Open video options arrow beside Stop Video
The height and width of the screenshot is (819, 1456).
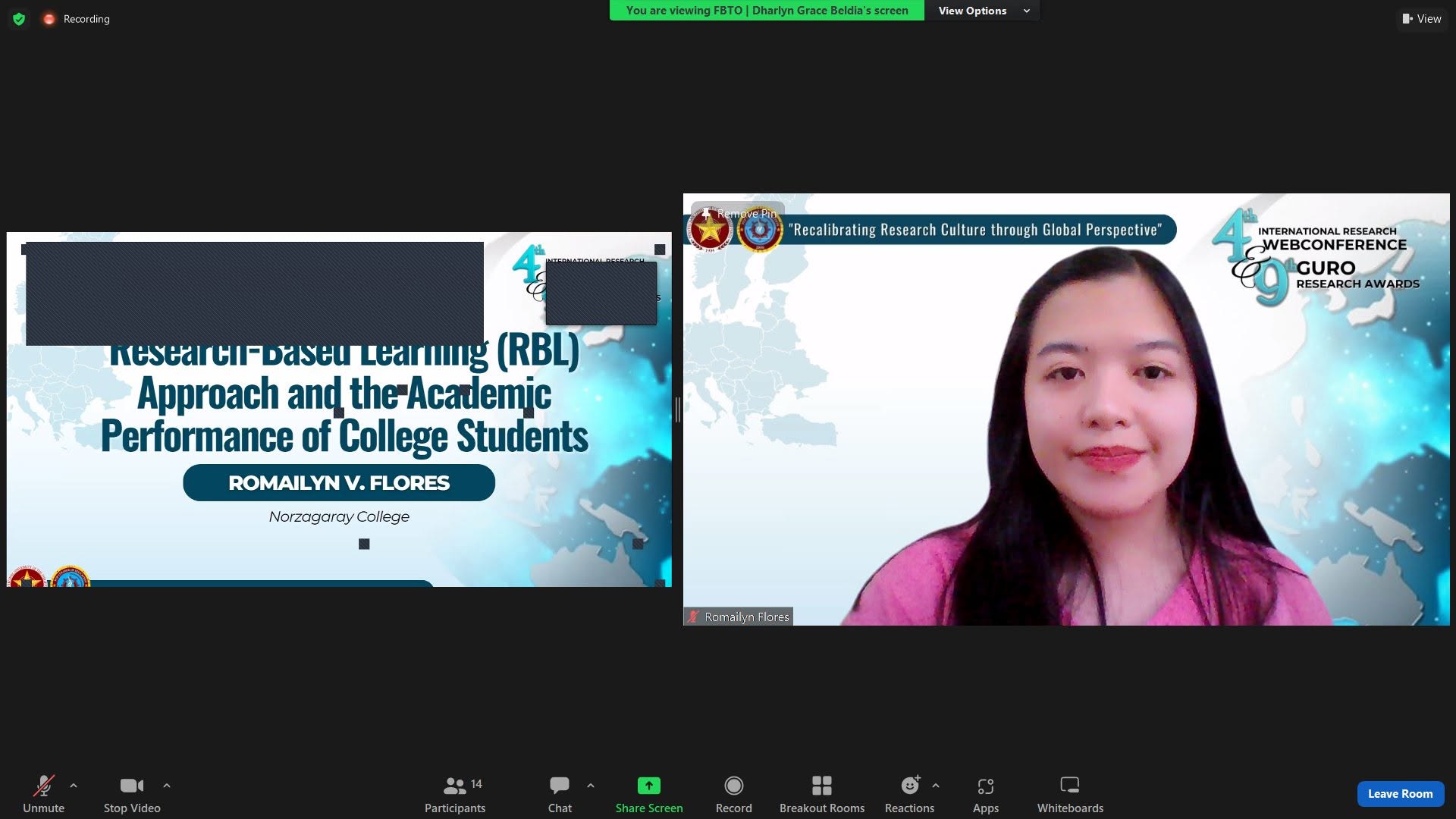coord(167,786)
